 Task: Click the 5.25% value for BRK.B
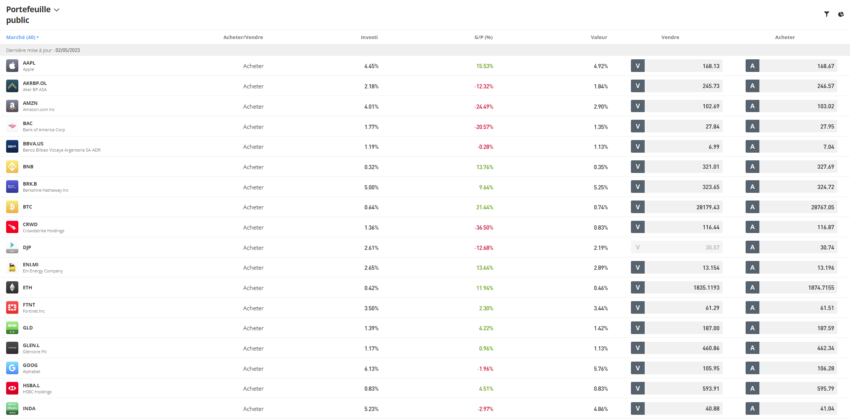tap(601, 187)
